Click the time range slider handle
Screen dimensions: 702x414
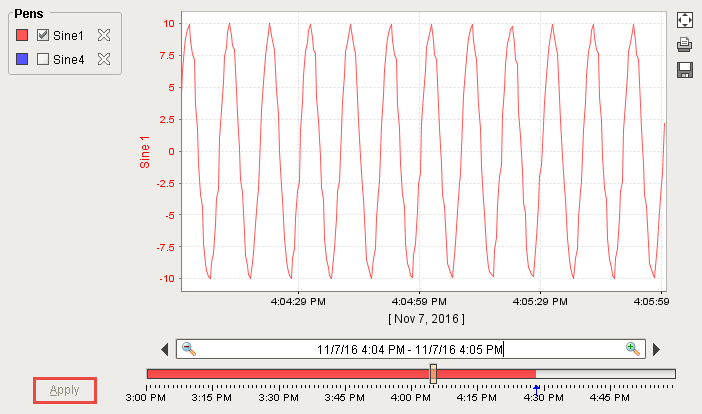pos(433,373)
